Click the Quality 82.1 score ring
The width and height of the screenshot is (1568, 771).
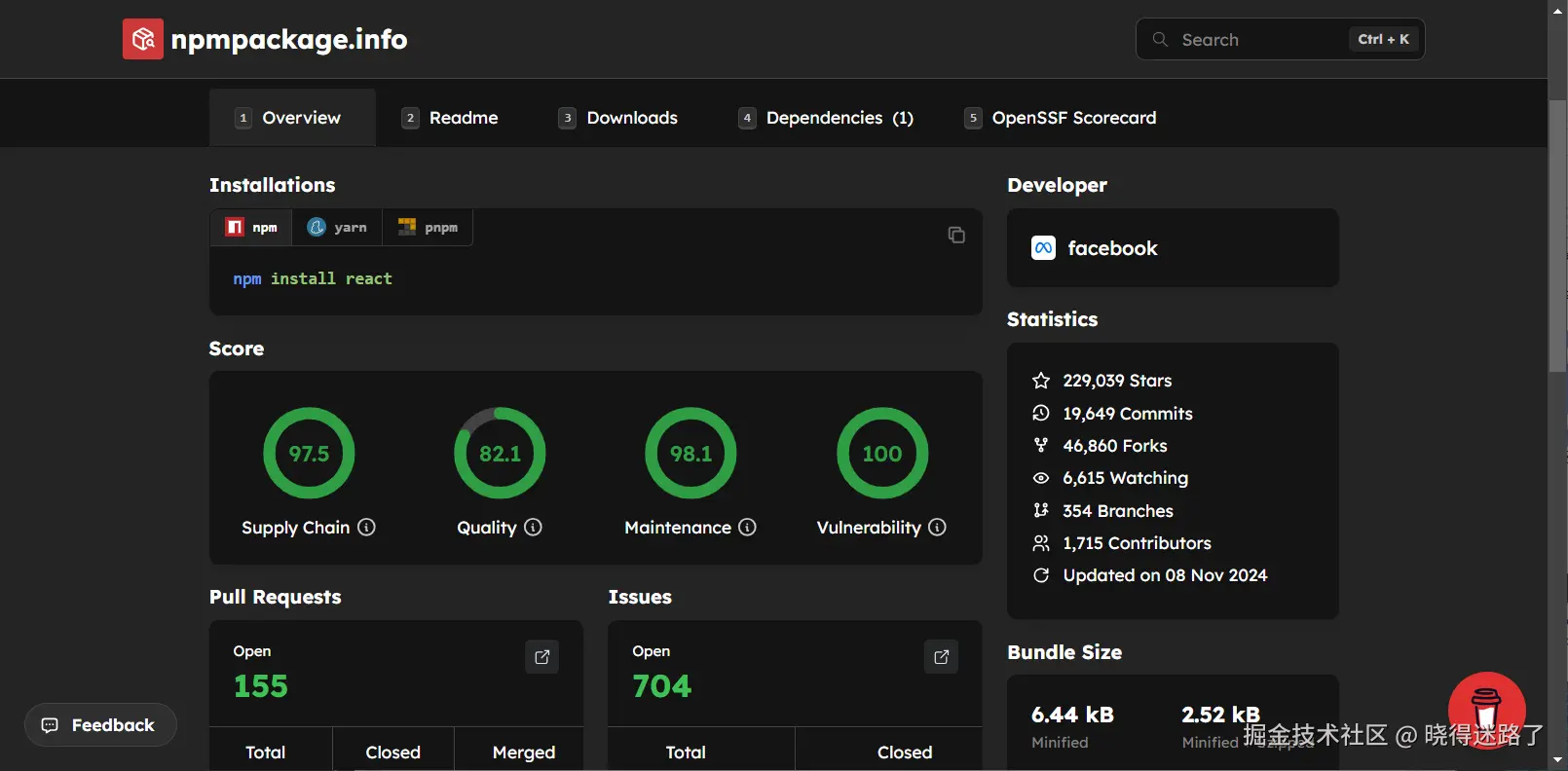[500, 453]
